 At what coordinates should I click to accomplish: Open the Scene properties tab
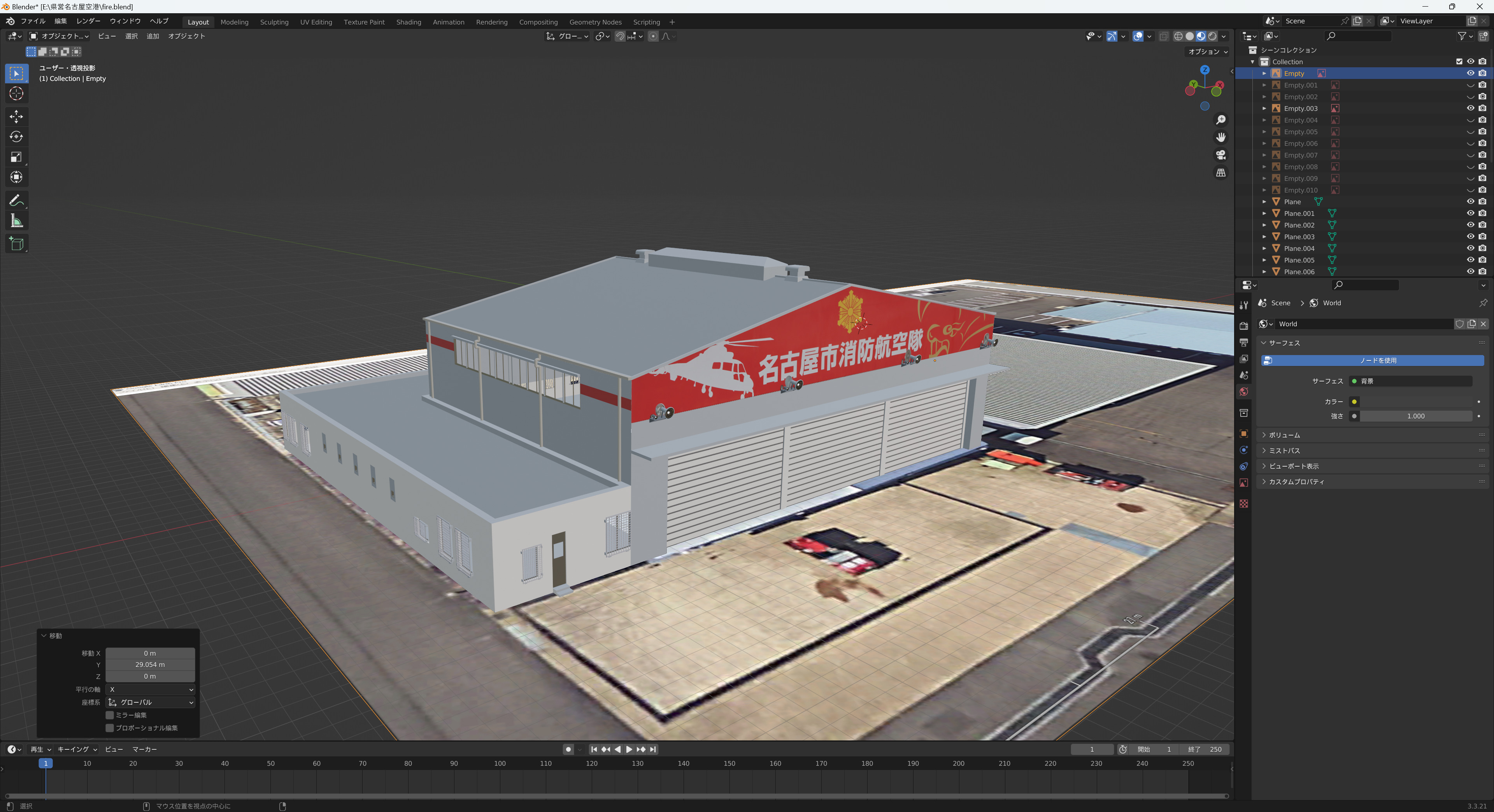click(1243, 375)
